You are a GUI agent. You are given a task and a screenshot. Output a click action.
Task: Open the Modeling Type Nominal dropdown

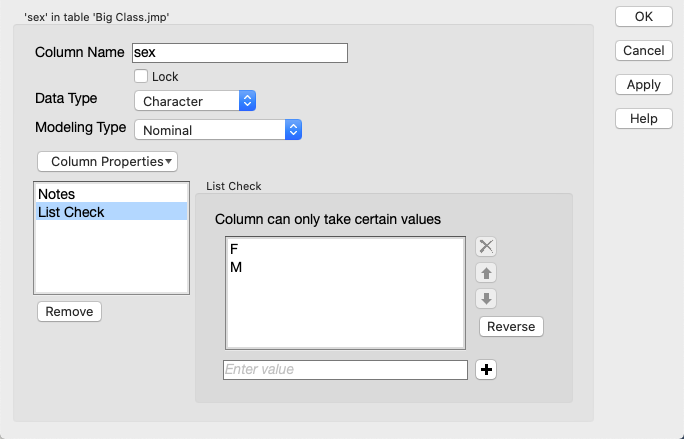click(218, 130)
